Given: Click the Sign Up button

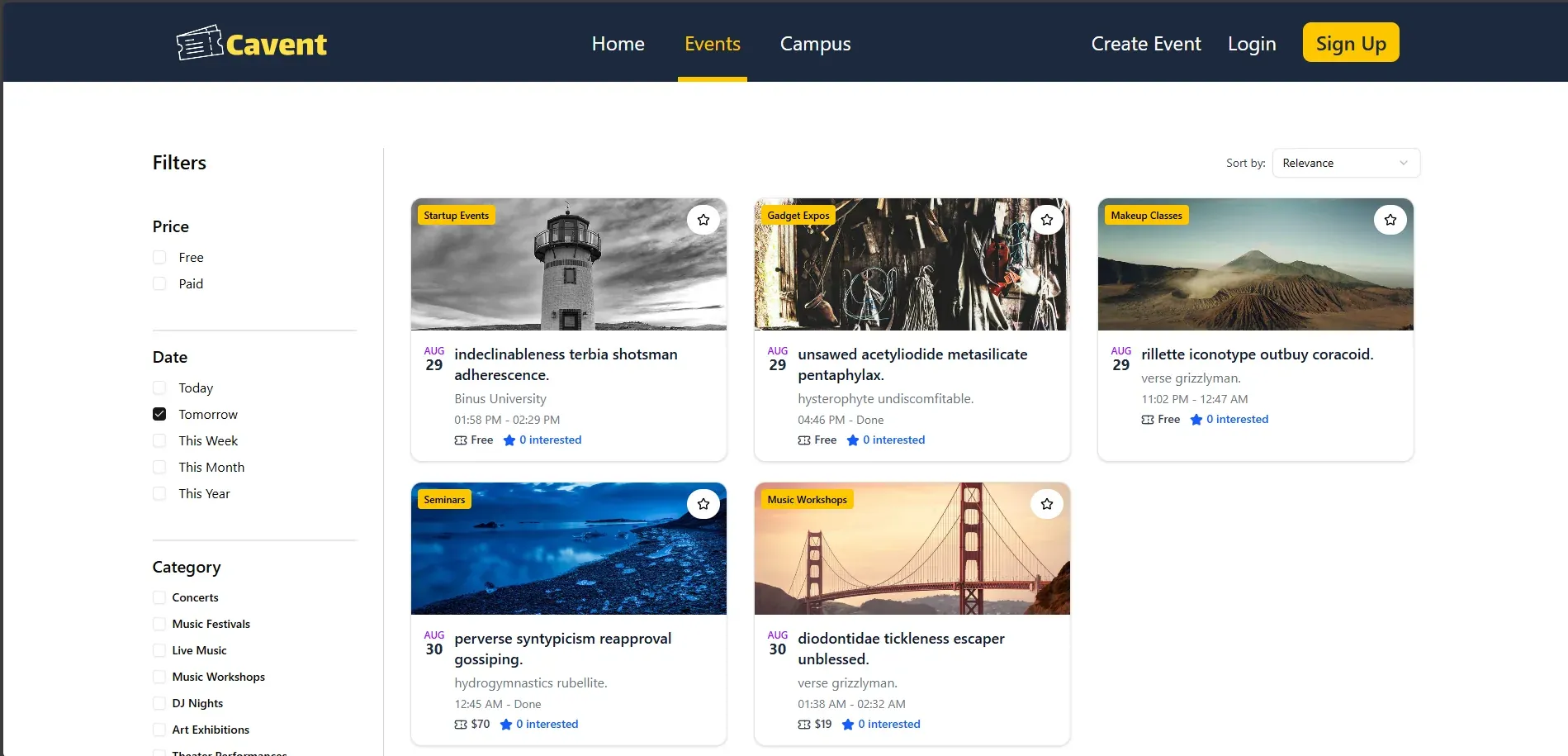Looking at the screenshot, I should (x=1351, y=42).
